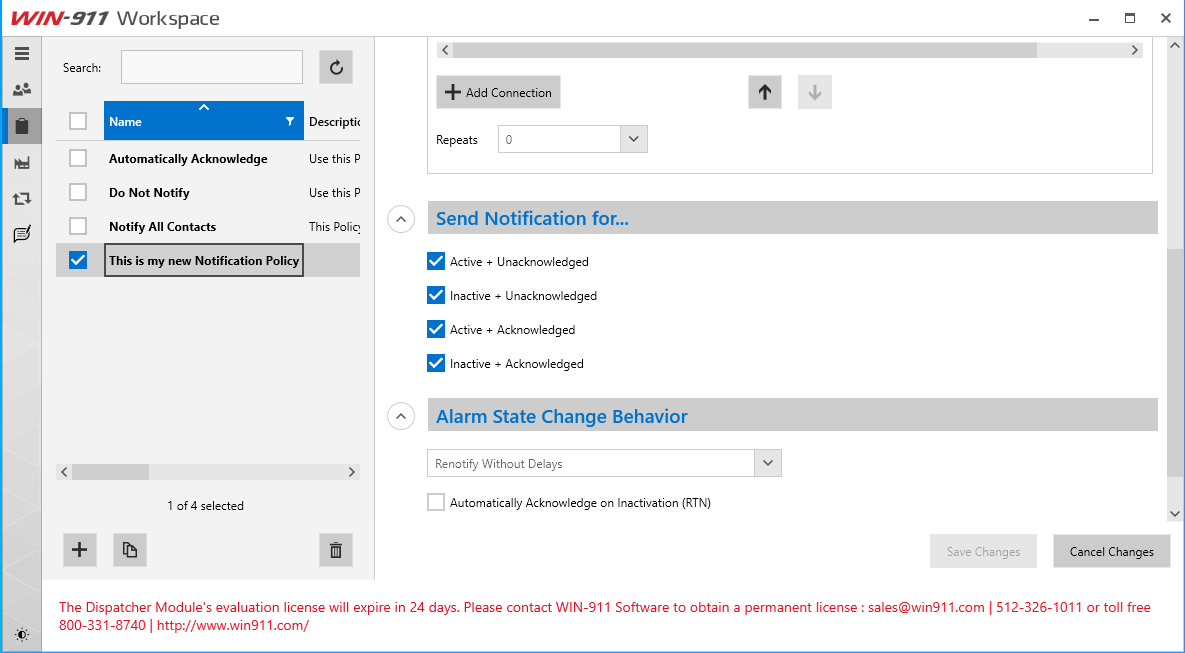Open the hamburger navigation menu
Viewport: 1185px width, 653px height.
21,54
